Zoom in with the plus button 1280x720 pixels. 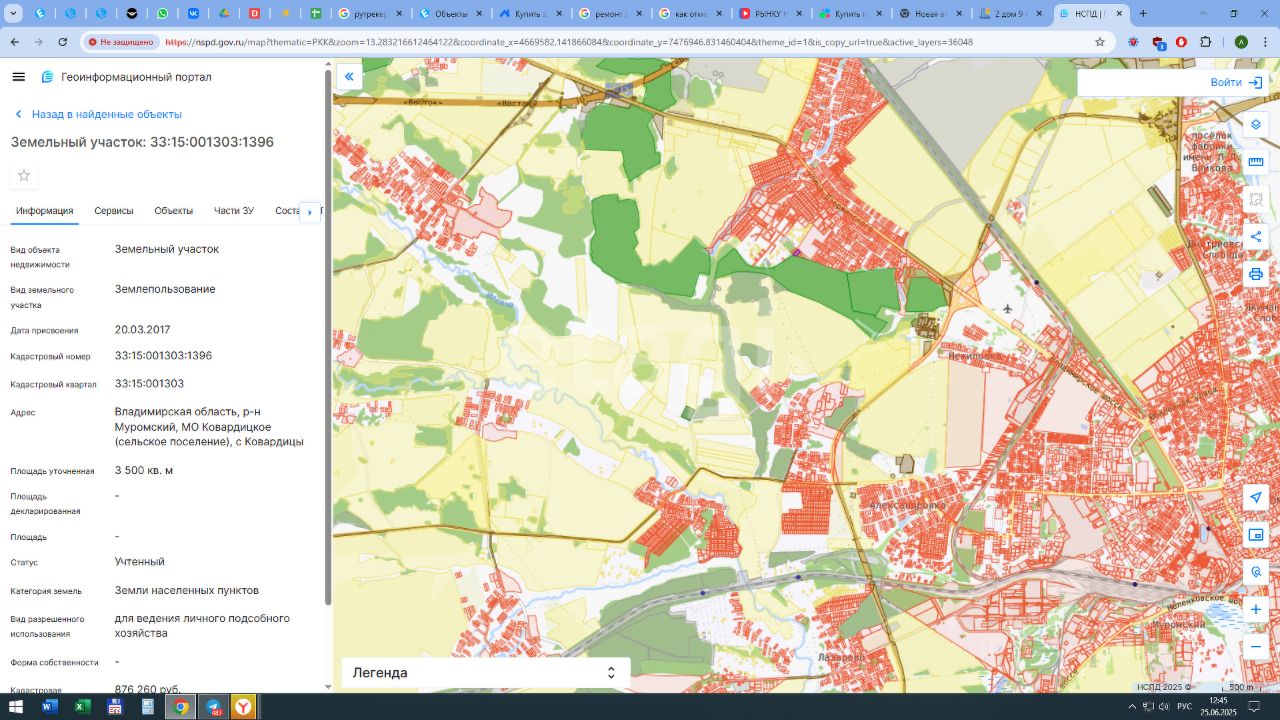(x=1256, y=609)
